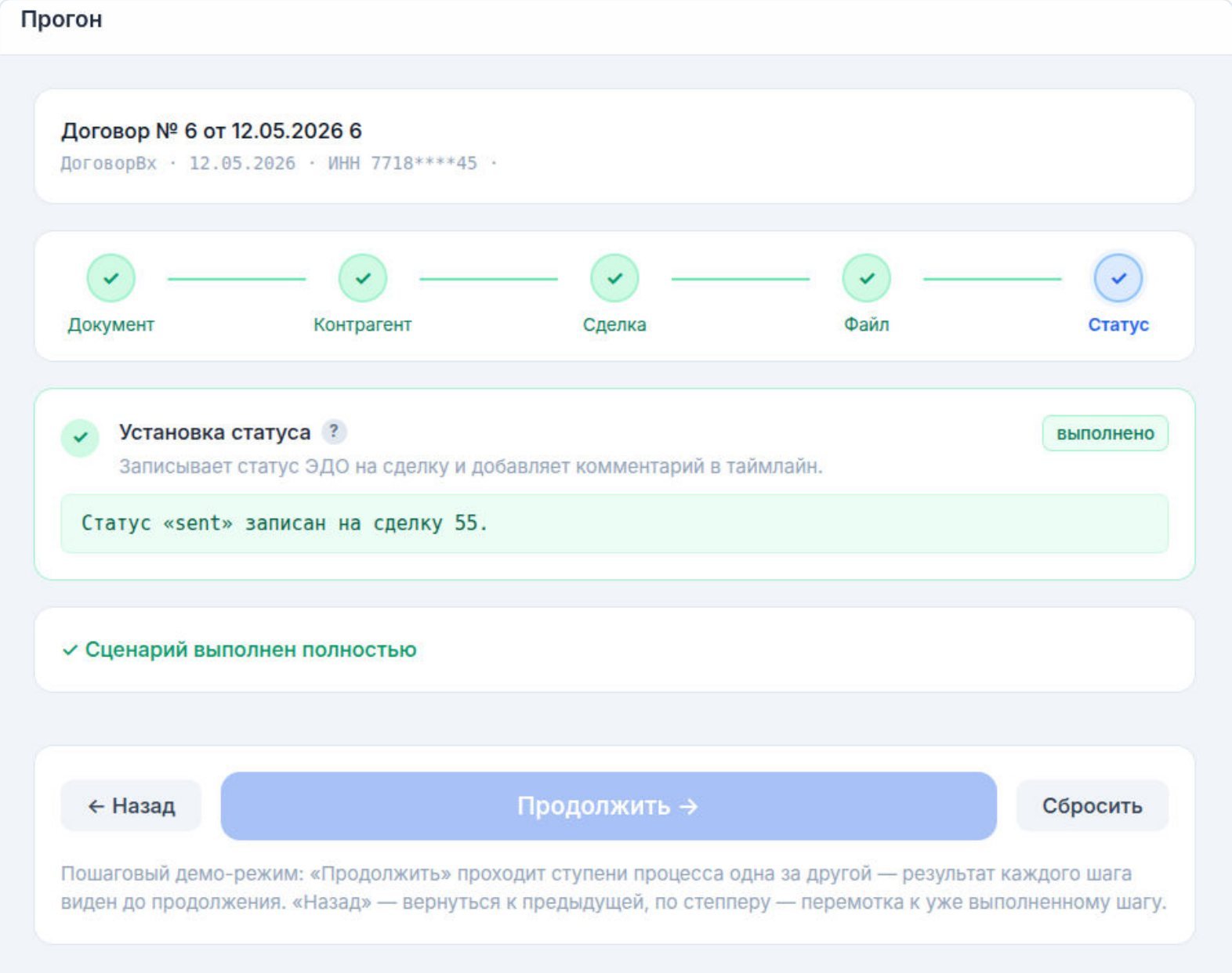This screenshot has width=1232, height=973.
Task: Click the green check icon beside Установка статуса
Action: click(80, 438)
